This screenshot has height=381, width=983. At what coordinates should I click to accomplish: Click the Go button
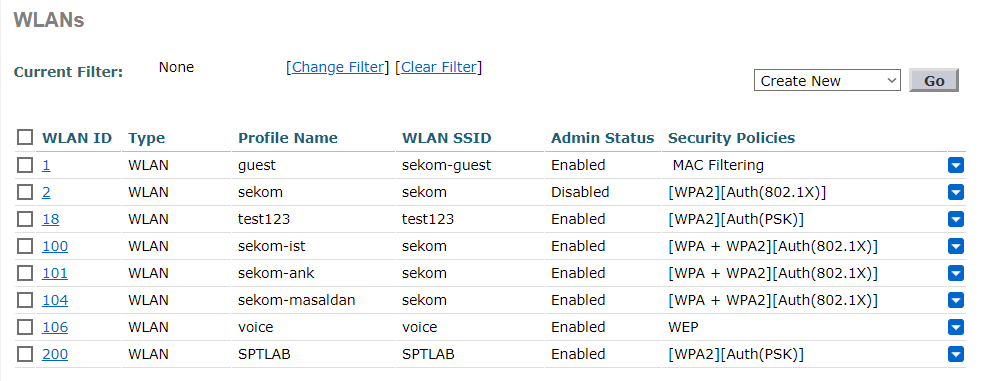[933, 80]
